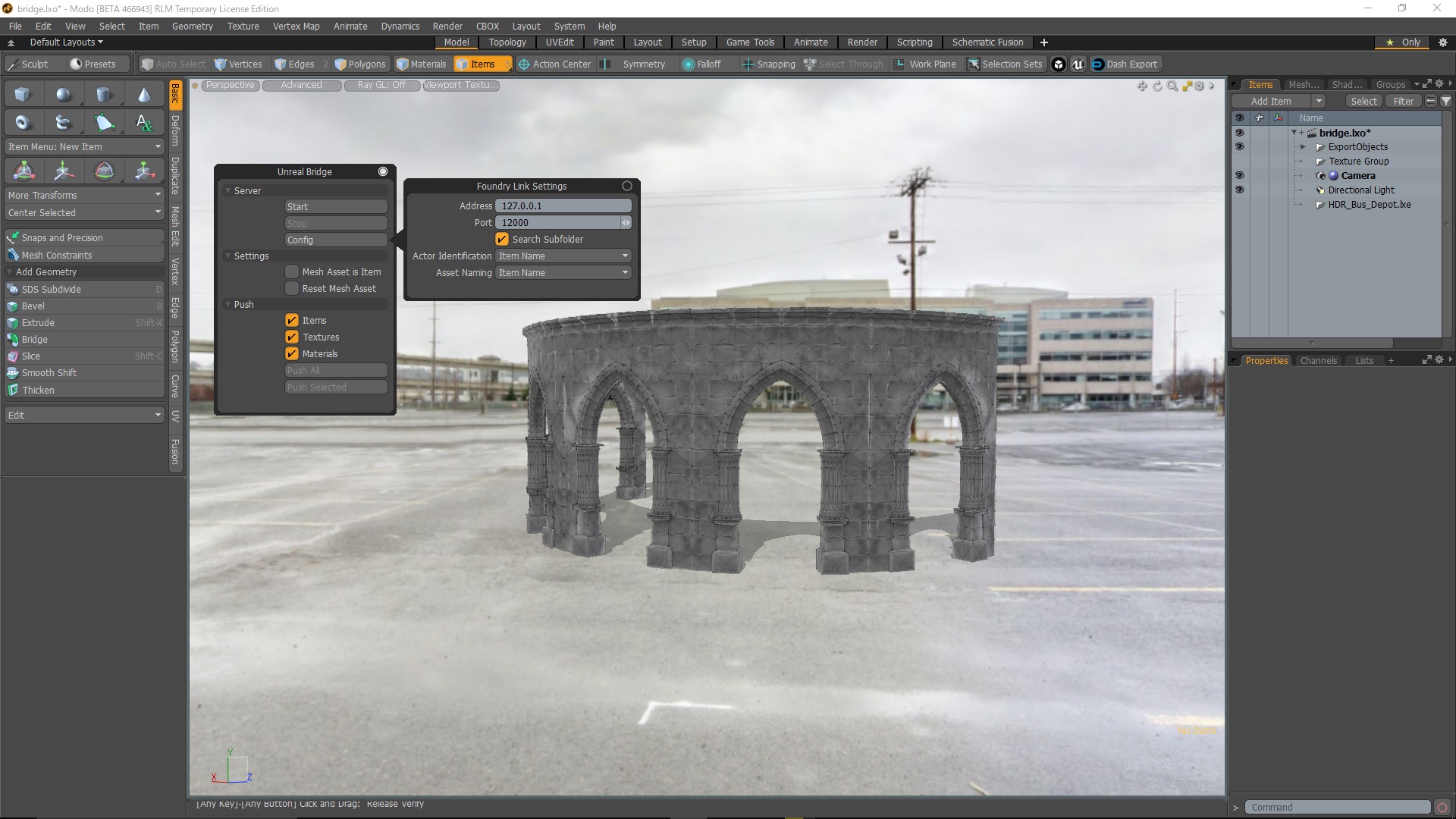This screenshot has height=819, width=1456.
Task: Select the Text tool in Add Geometry
Action: coord(144,122)
